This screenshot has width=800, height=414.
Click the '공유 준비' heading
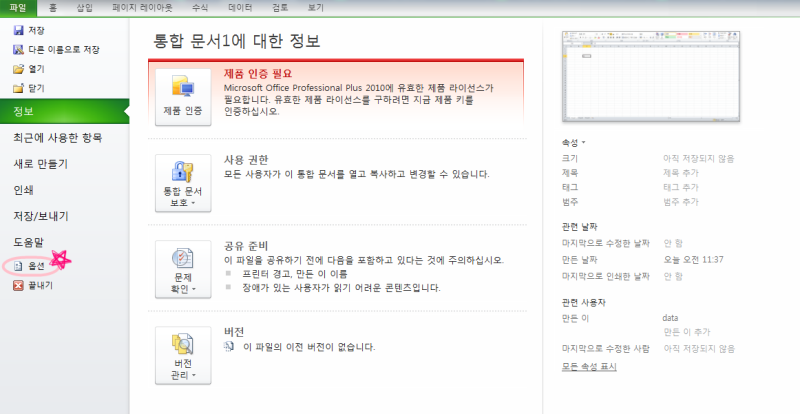[x=246, y=246]
